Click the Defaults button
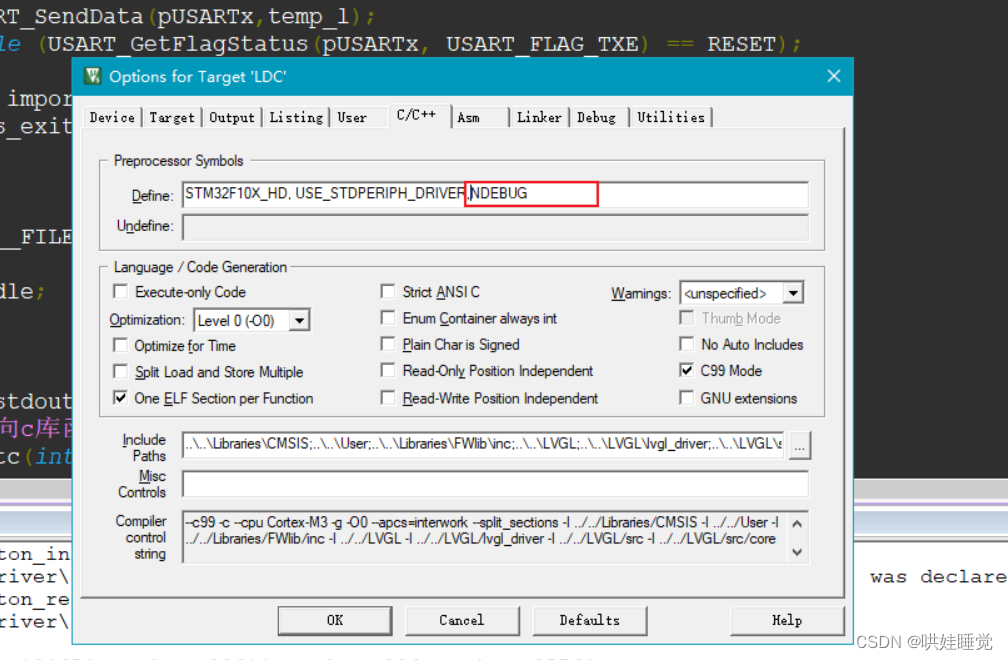1008x660 pixels. 590,620
